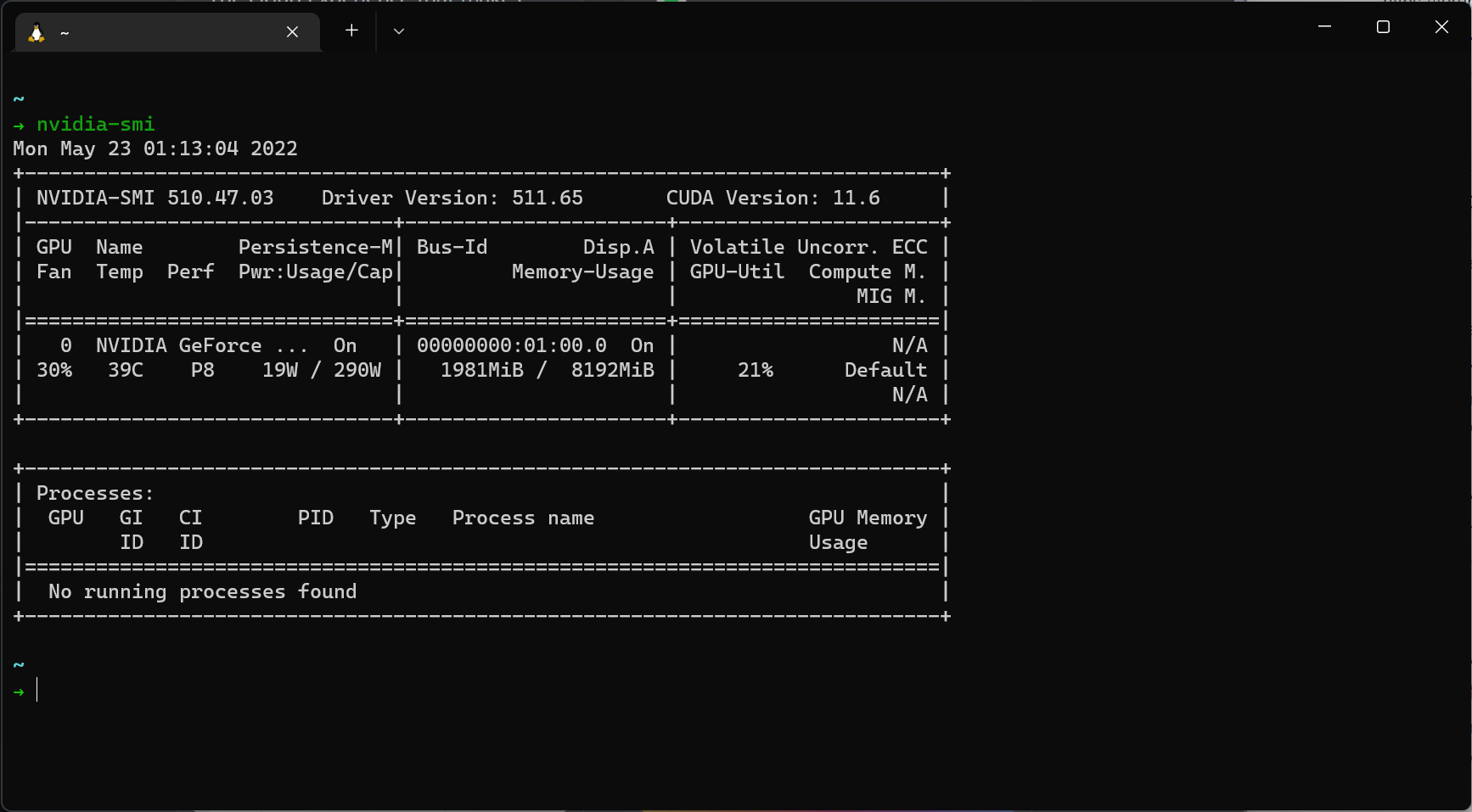1472x812 pixels.
Task: Close the "~" terminal tab
Action: [292, 31]
